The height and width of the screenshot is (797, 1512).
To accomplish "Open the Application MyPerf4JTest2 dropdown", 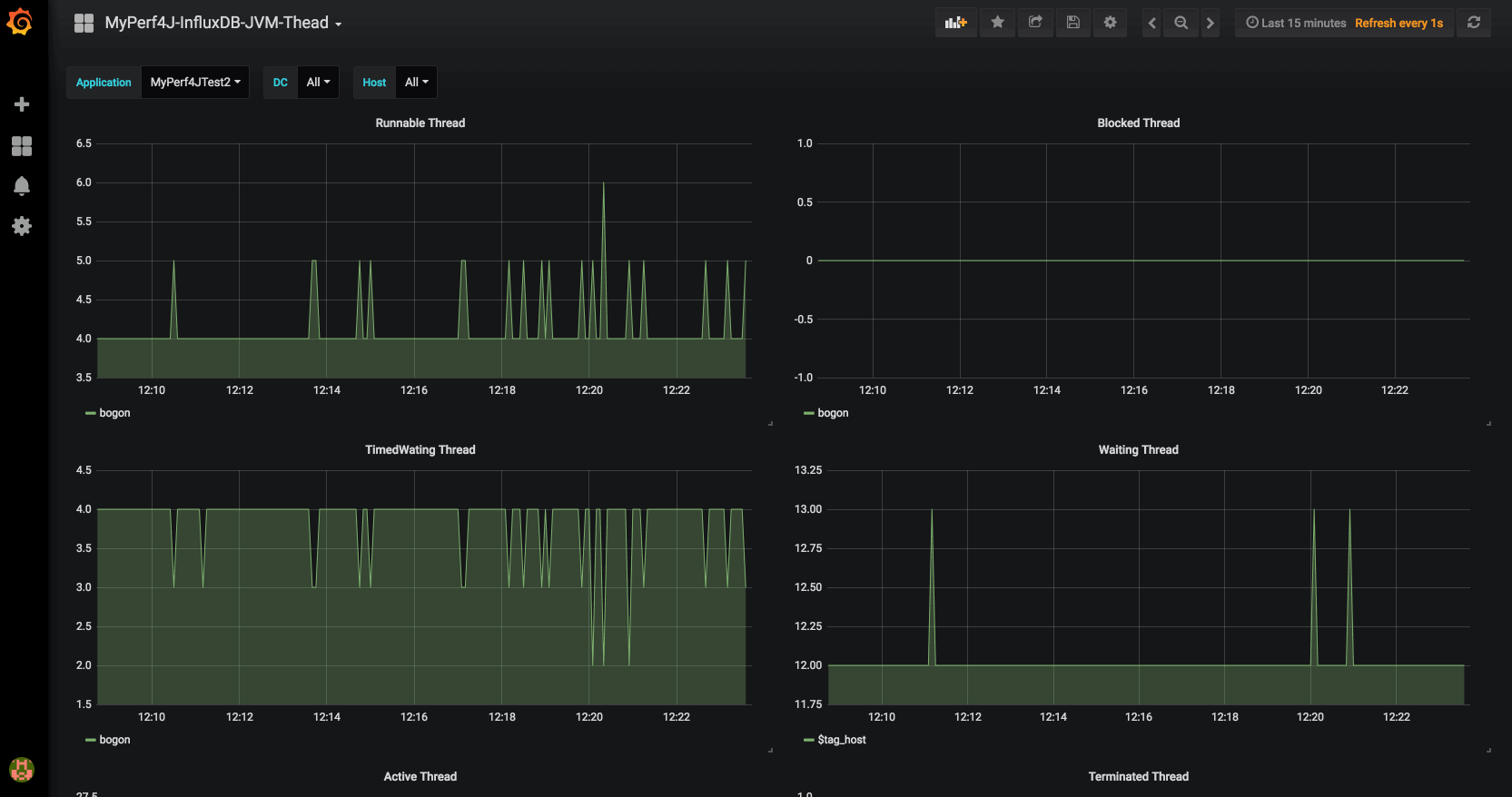I will click(195, 82).
